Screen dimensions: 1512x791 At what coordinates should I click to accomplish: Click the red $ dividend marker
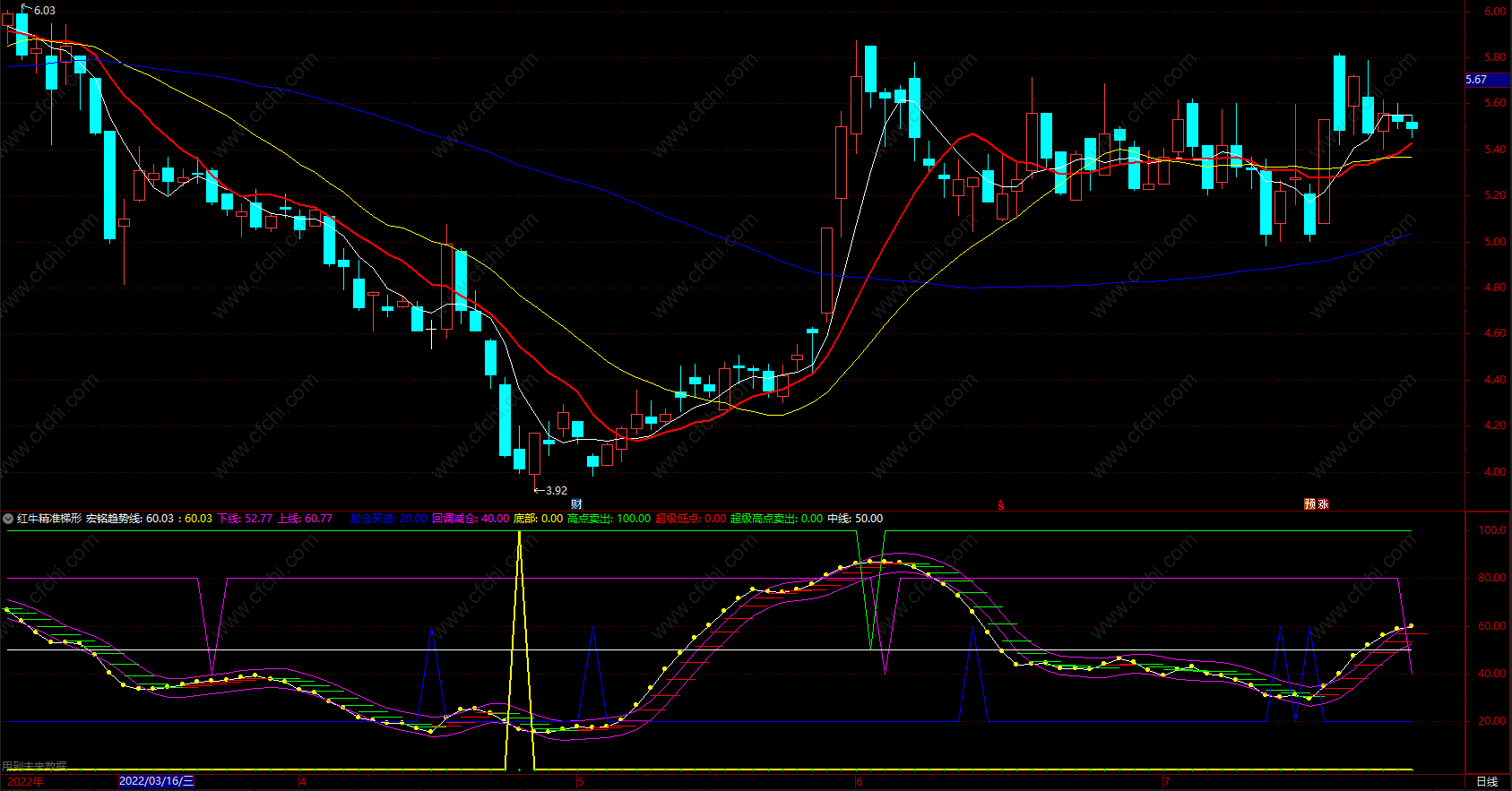point(1001,505)
